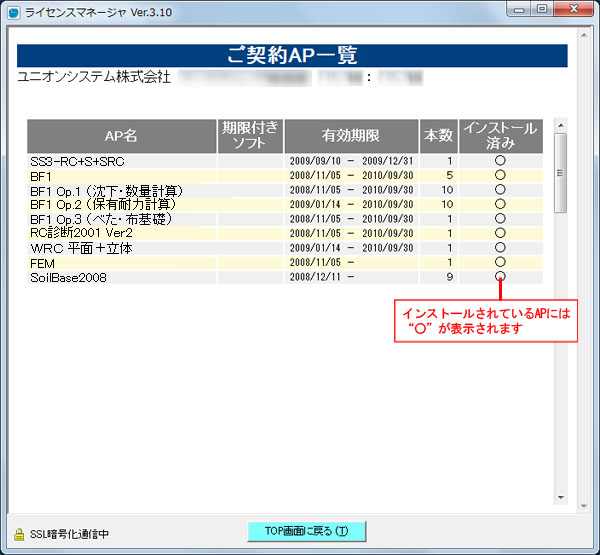
Task: Click license count 5 in BF1 row
Action: (450, 176)
